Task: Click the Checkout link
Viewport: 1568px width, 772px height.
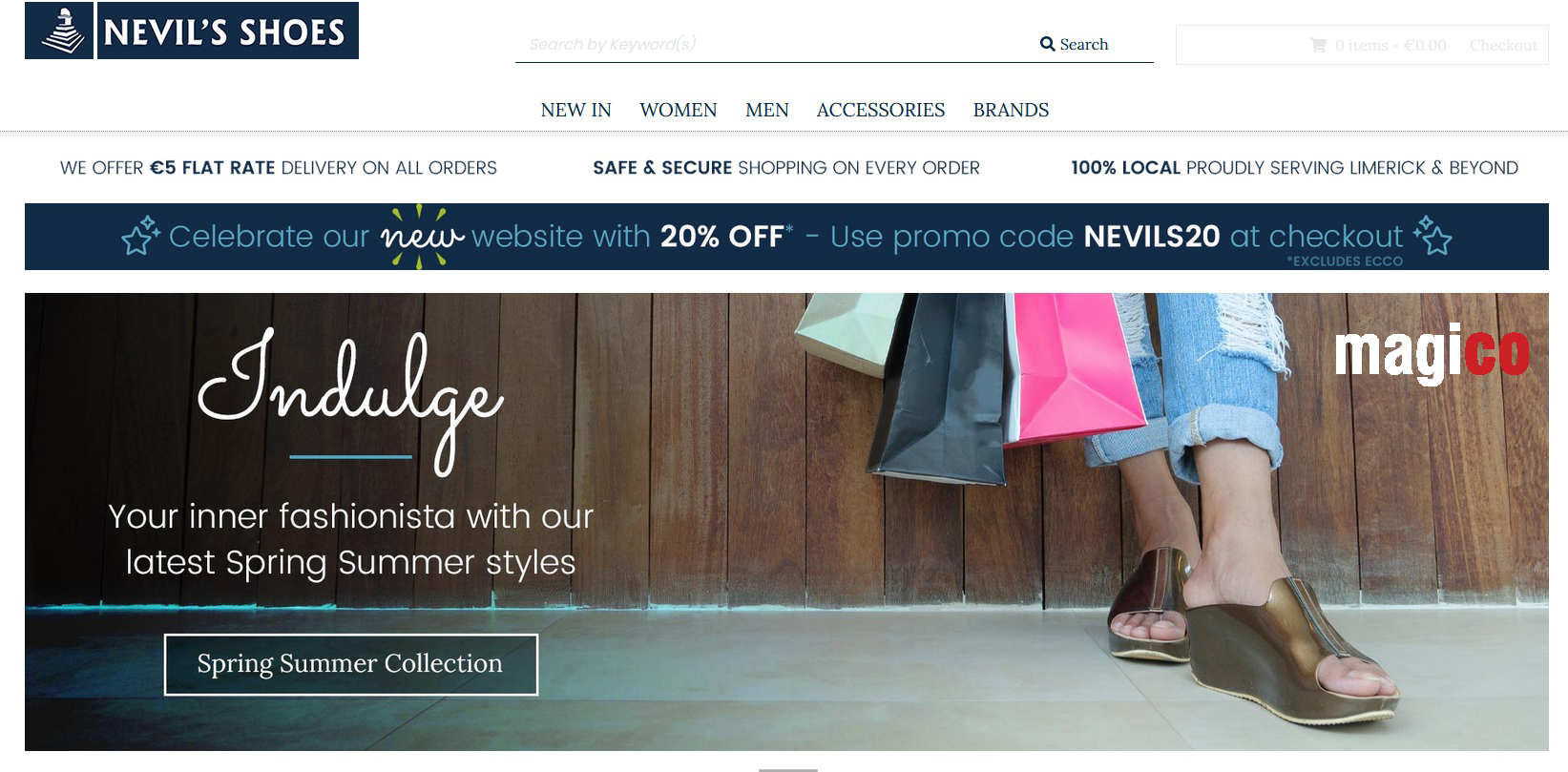Action: tap(1503, 45)
